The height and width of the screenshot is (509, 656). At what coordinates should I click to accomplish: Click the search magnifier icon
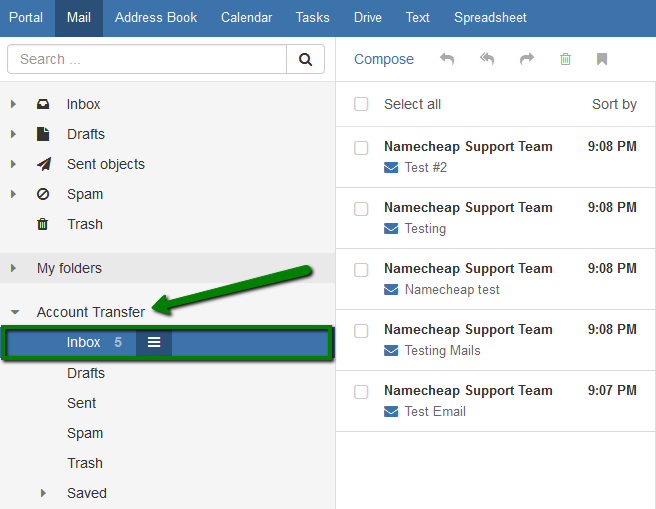coord(305,59)
